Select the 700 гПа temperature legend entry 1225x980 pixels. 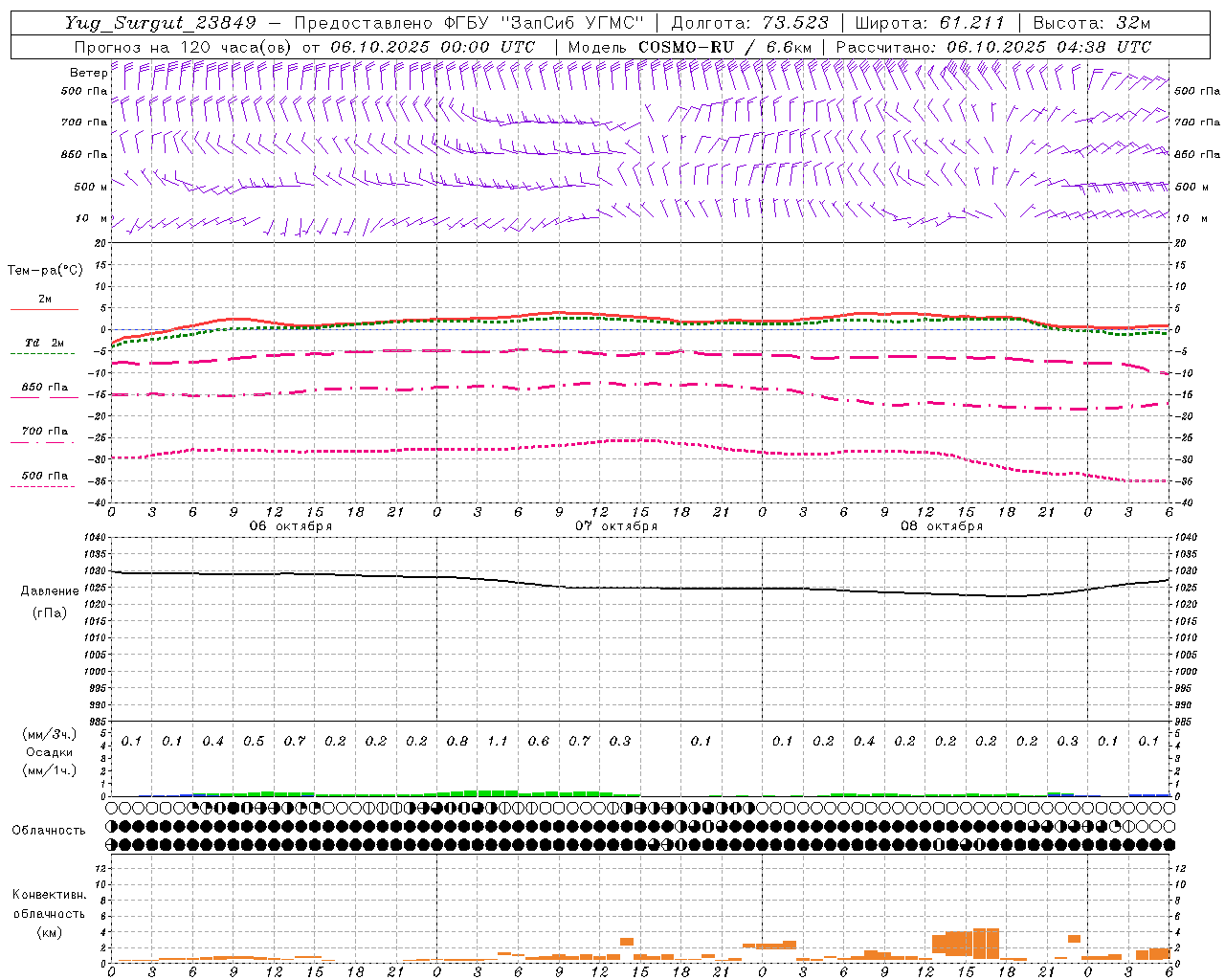[44, 431]
